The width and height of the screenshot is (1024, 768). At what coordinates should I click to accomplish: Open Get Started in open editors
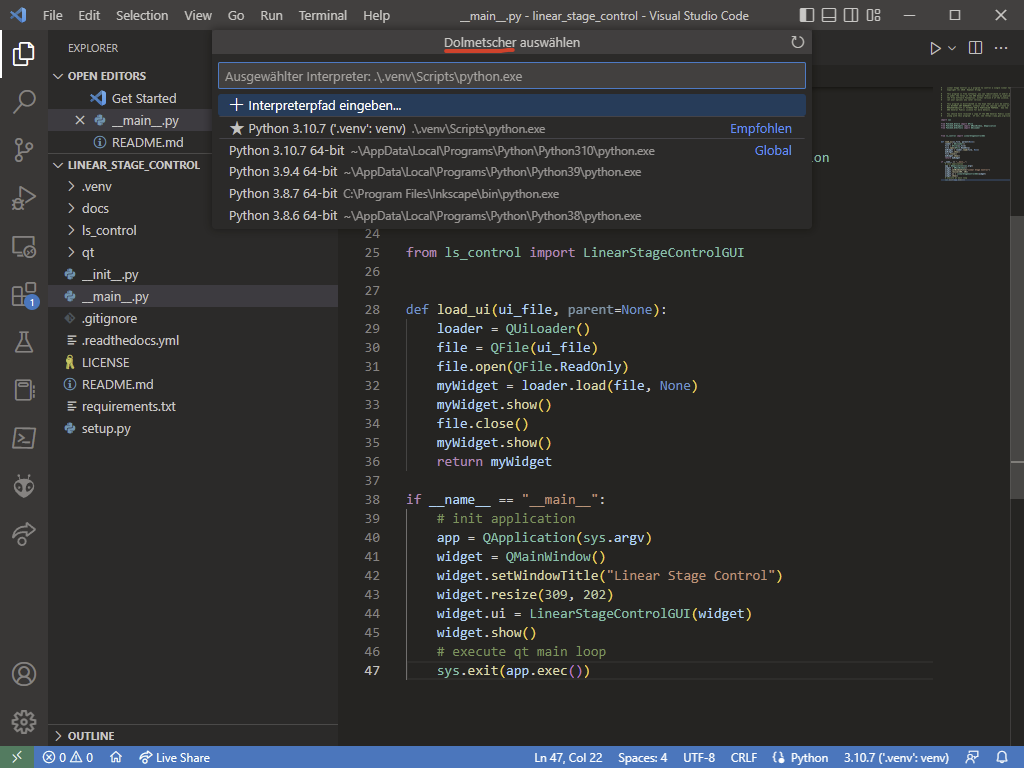pyautogui.click(x=144, y=98)
